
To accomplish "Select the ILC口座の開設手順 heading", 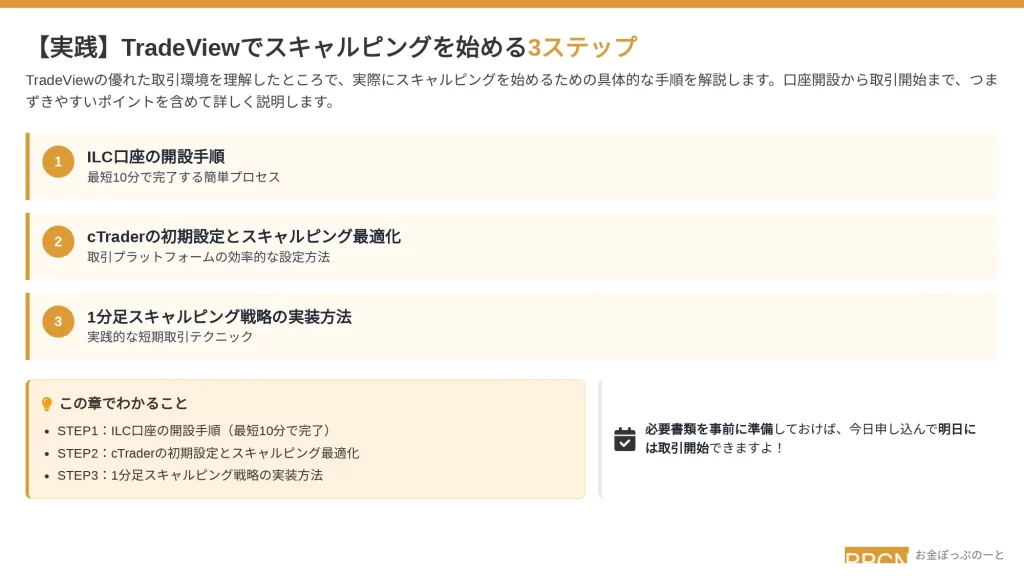I will (x=155, y=157).
